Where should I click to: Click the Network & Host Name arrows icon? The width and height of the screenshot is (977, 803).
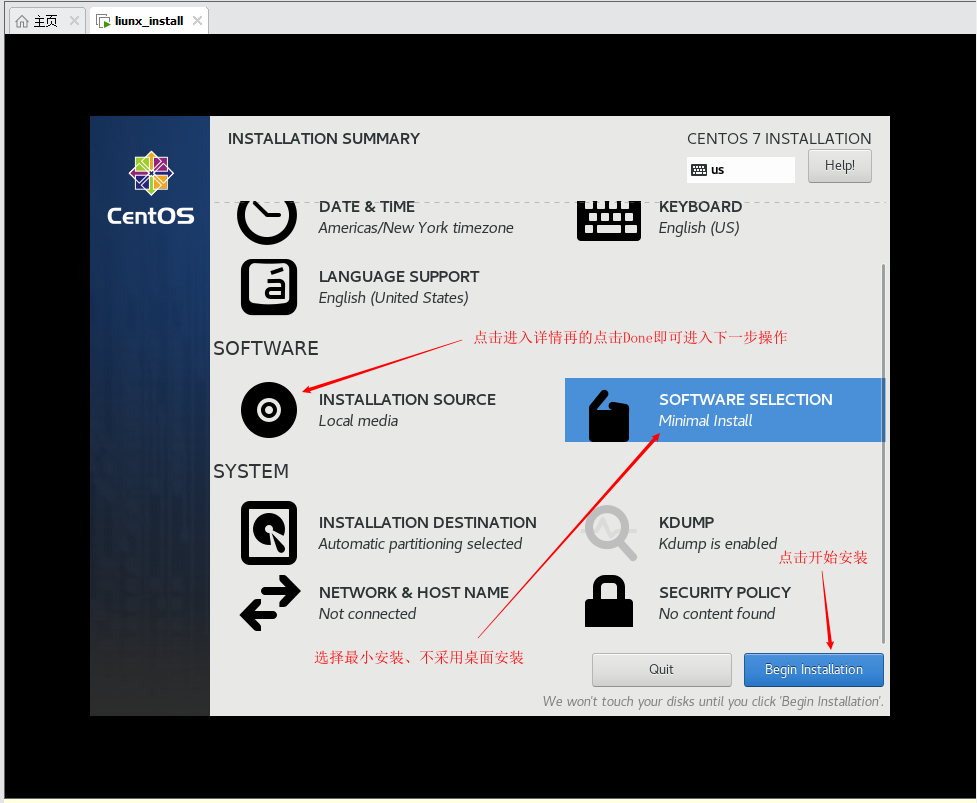[x=270, y=603]
